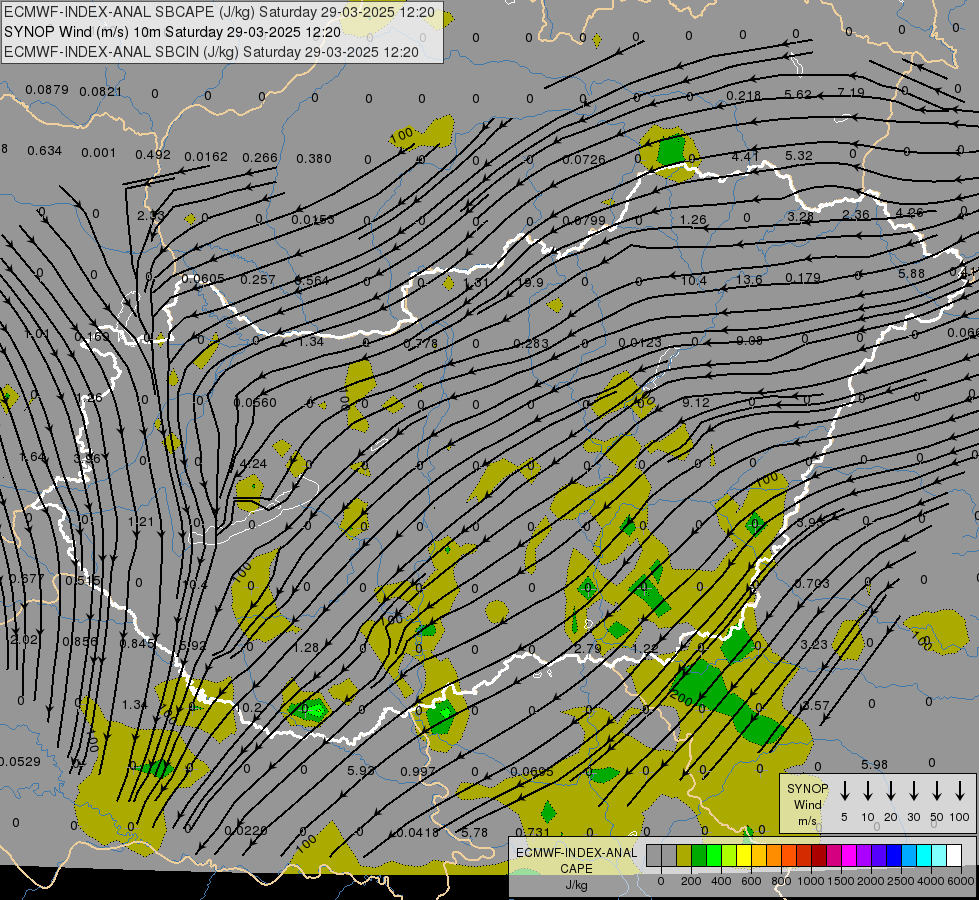Click the map value 0.218
979x900 pixels.
pos(744,96)
